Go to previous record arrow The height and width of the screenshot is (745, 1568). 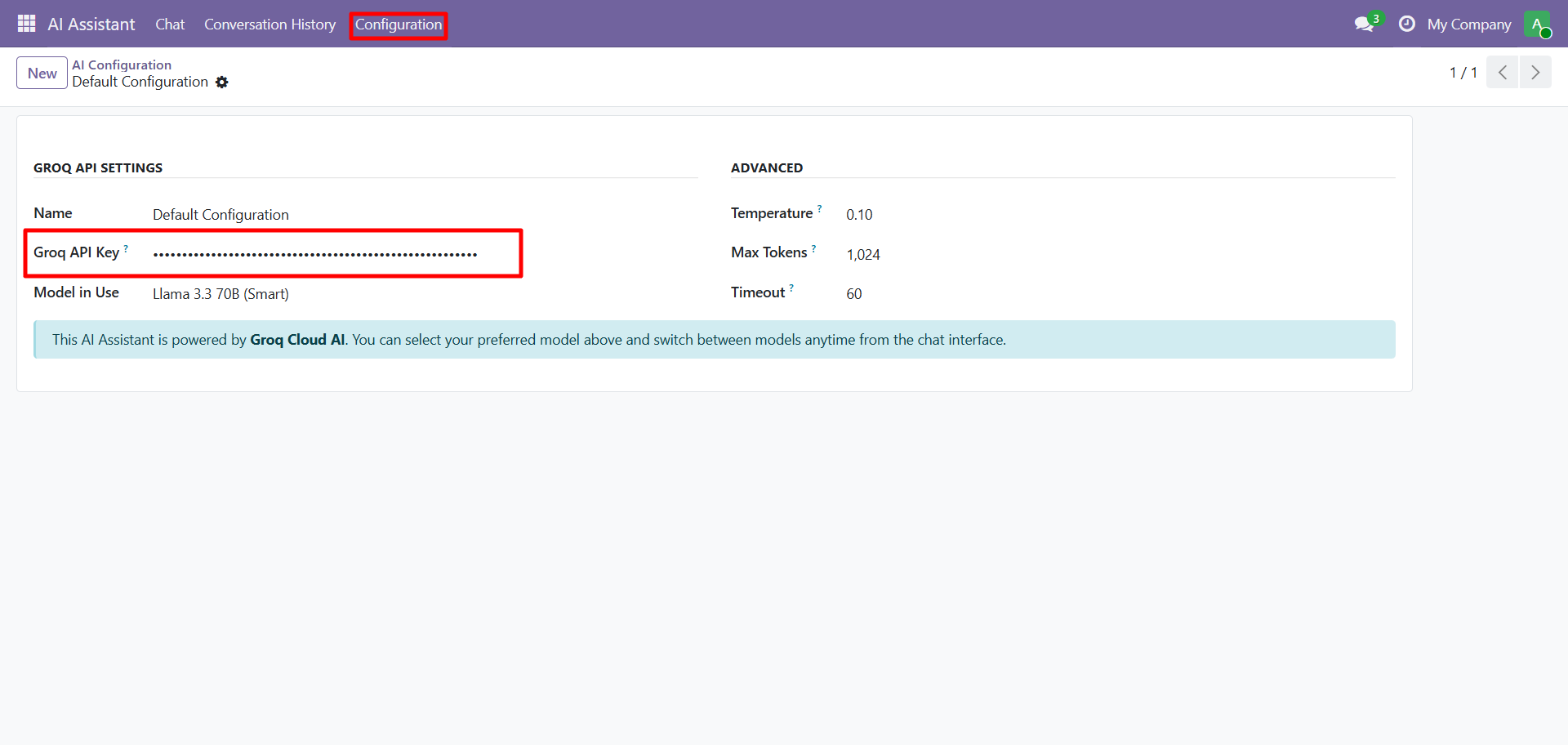coord(1502,73)
